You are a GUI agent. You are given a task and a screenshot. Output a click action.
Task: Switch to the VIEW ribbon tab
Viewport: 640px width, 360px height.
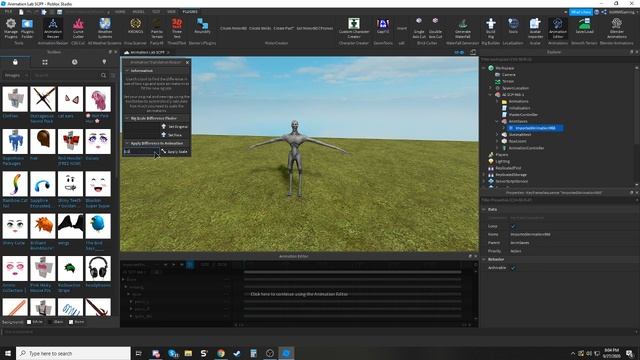tap(171, 12)
